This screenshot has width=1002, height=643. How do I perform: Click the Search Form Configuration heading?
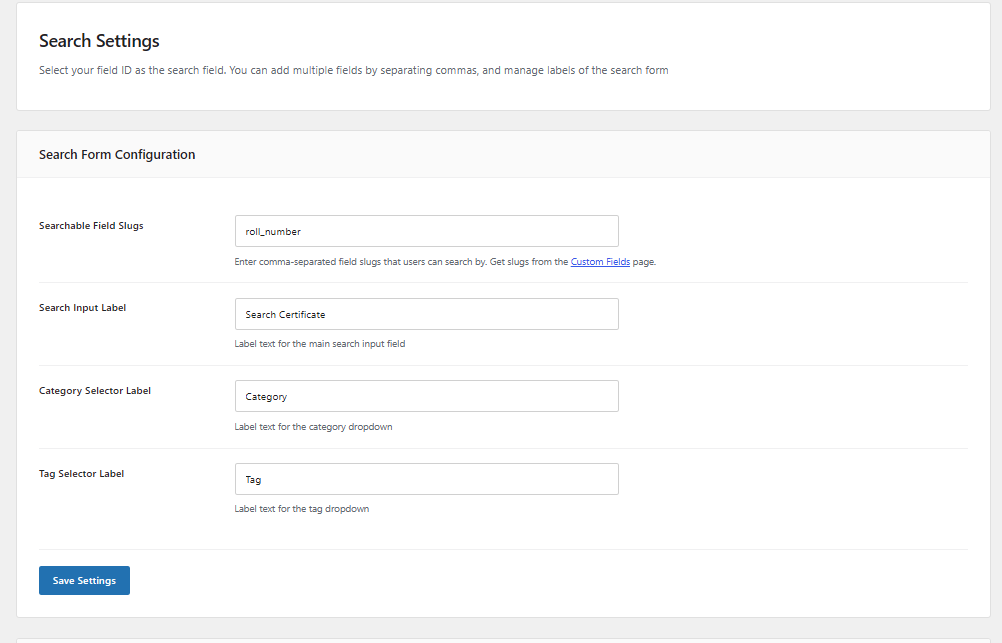click(117, 155)
